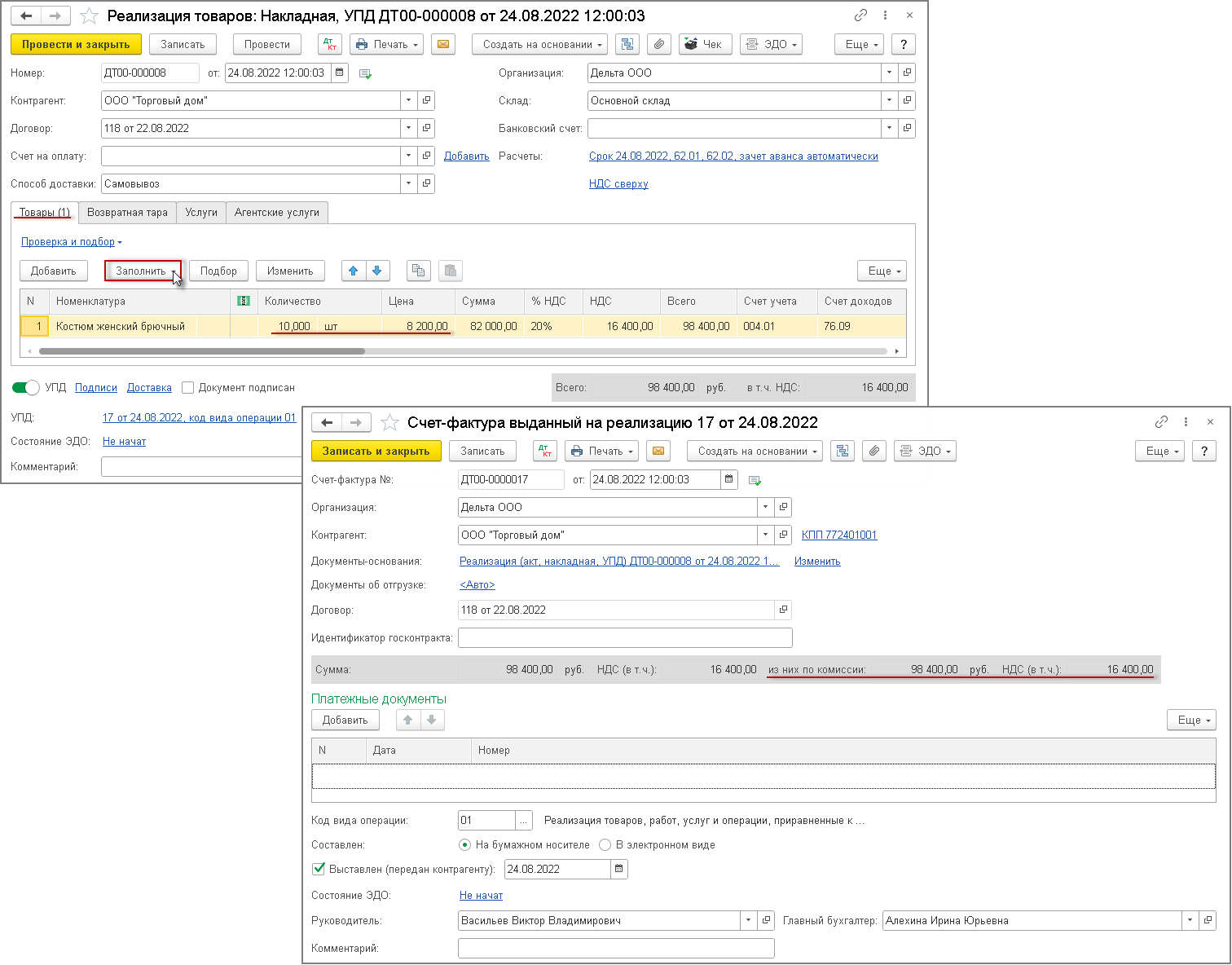This screenshot has width=1232, height=965.
Task: Open the КПП 772401001 link
Action: click(839, 535)
